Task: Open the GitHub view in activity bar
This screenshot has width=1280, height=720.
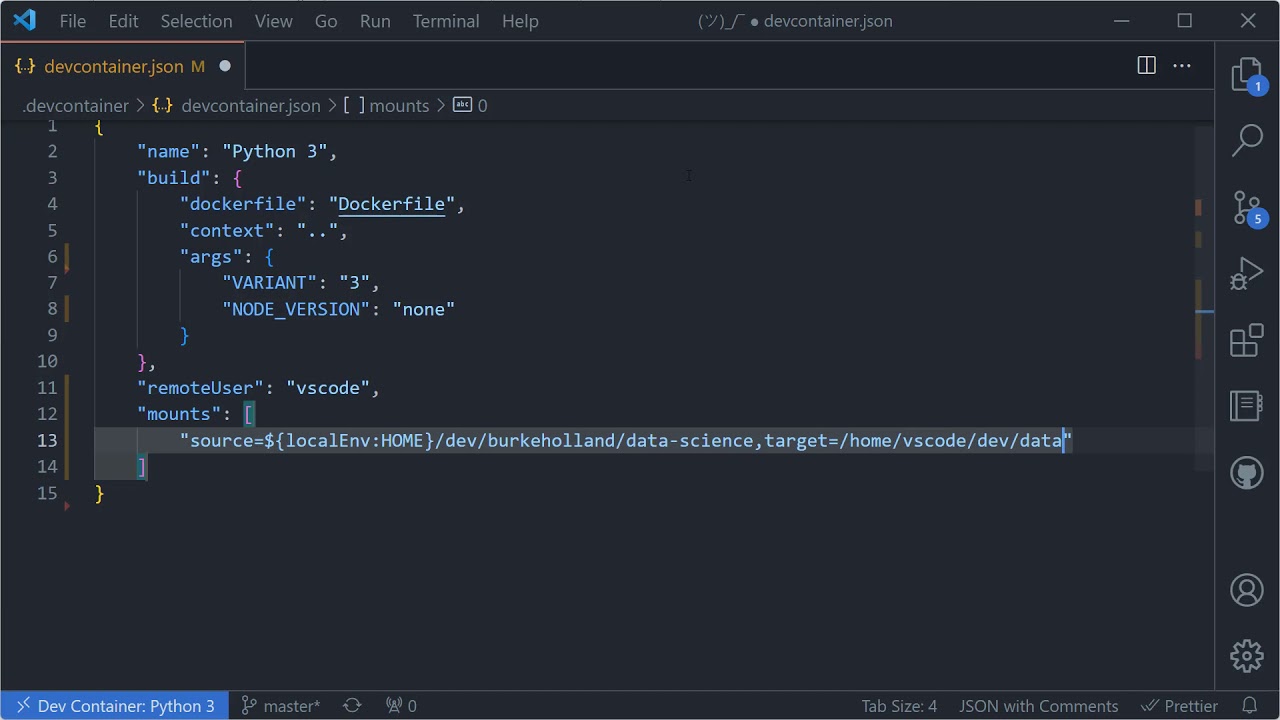Action: [x=1247, y=472]
